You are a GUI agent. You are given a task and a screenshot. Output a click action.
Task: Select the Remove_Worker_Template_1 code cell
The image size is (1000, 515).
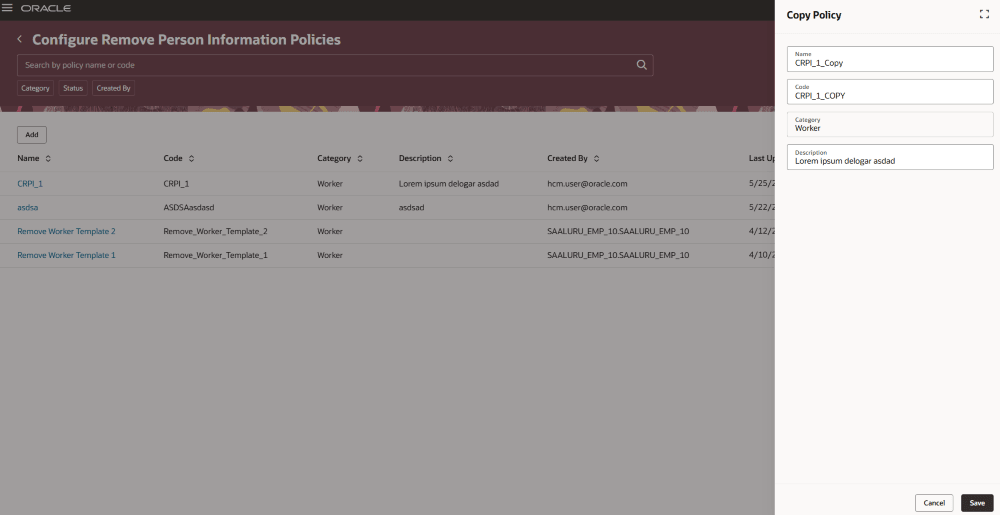click(216, 255)
